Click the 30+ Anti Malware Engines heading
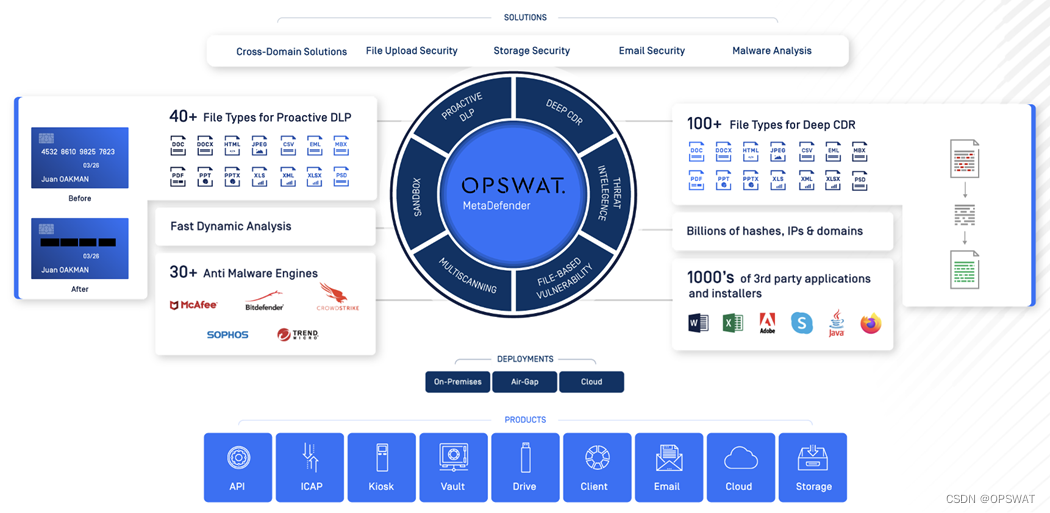The width and height of the screenshot is (1050, 513). (244, 273)
